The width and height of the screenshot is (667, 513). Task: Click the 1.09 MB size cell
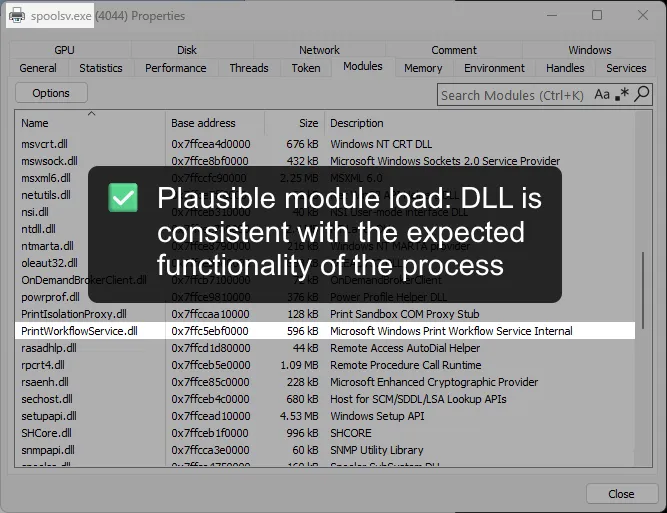(x=299, y=365)
